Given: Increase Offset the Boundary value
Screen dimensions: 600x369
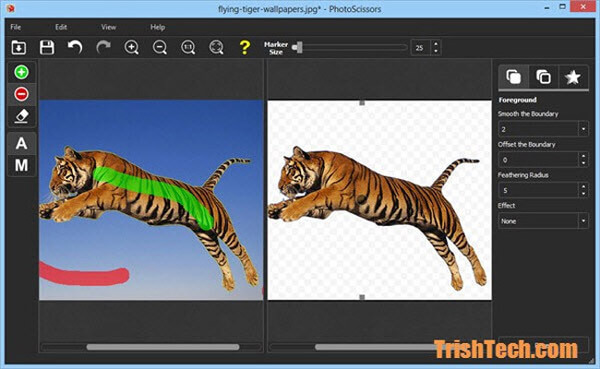Looking at the screenshot, I should [x=583, y=156].
